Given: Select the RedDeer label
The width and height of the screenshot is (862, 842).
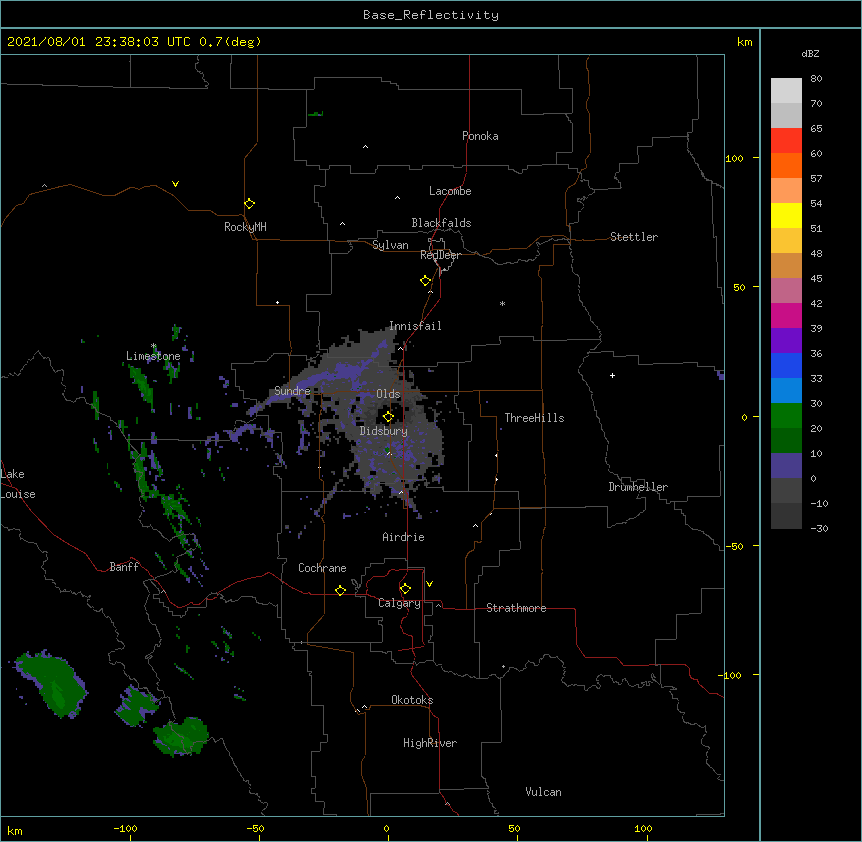Looking at the screenshot, I should coord(441,255).
